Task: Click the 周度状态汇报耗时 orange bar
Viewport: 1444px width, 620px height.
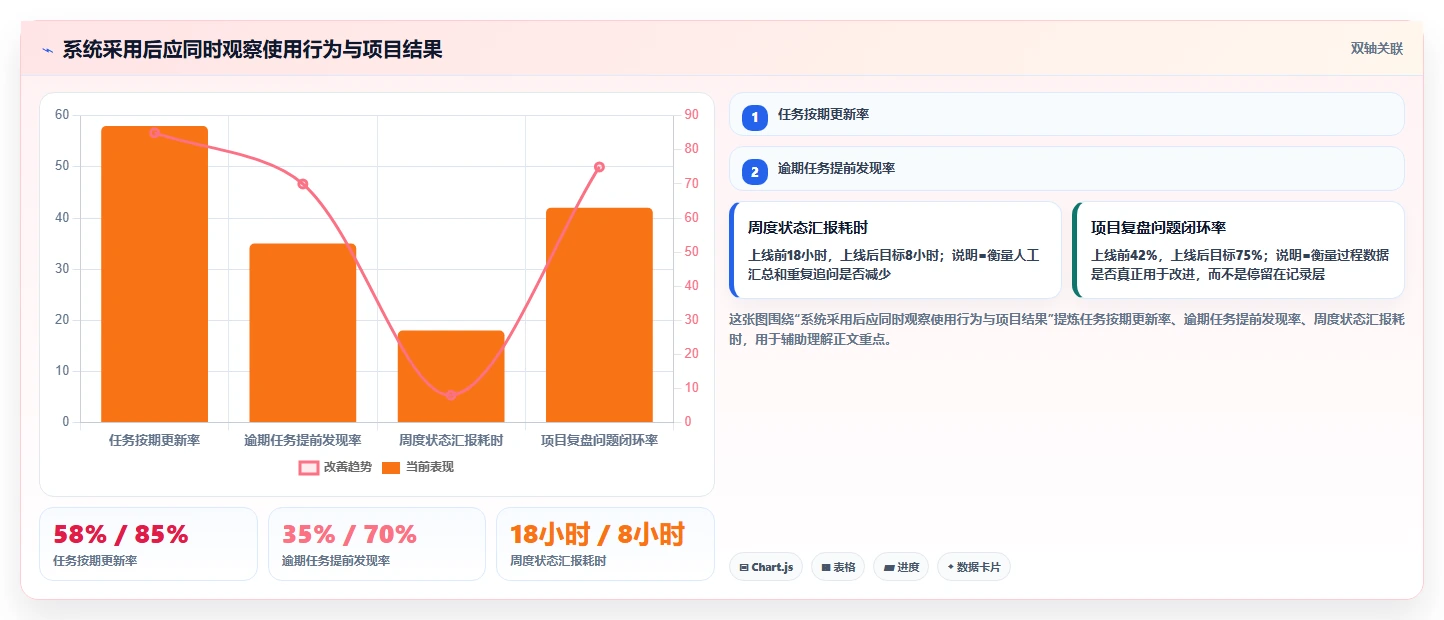Action: coord(451,376)
